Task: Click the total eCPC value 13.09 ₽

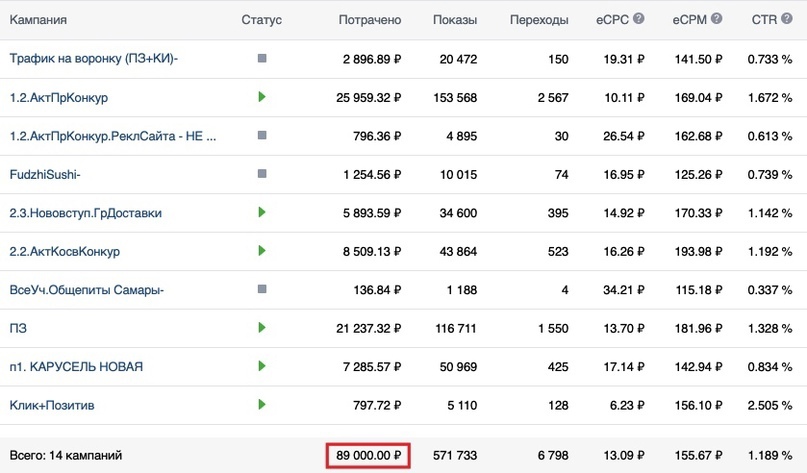Action: (624, 456)
